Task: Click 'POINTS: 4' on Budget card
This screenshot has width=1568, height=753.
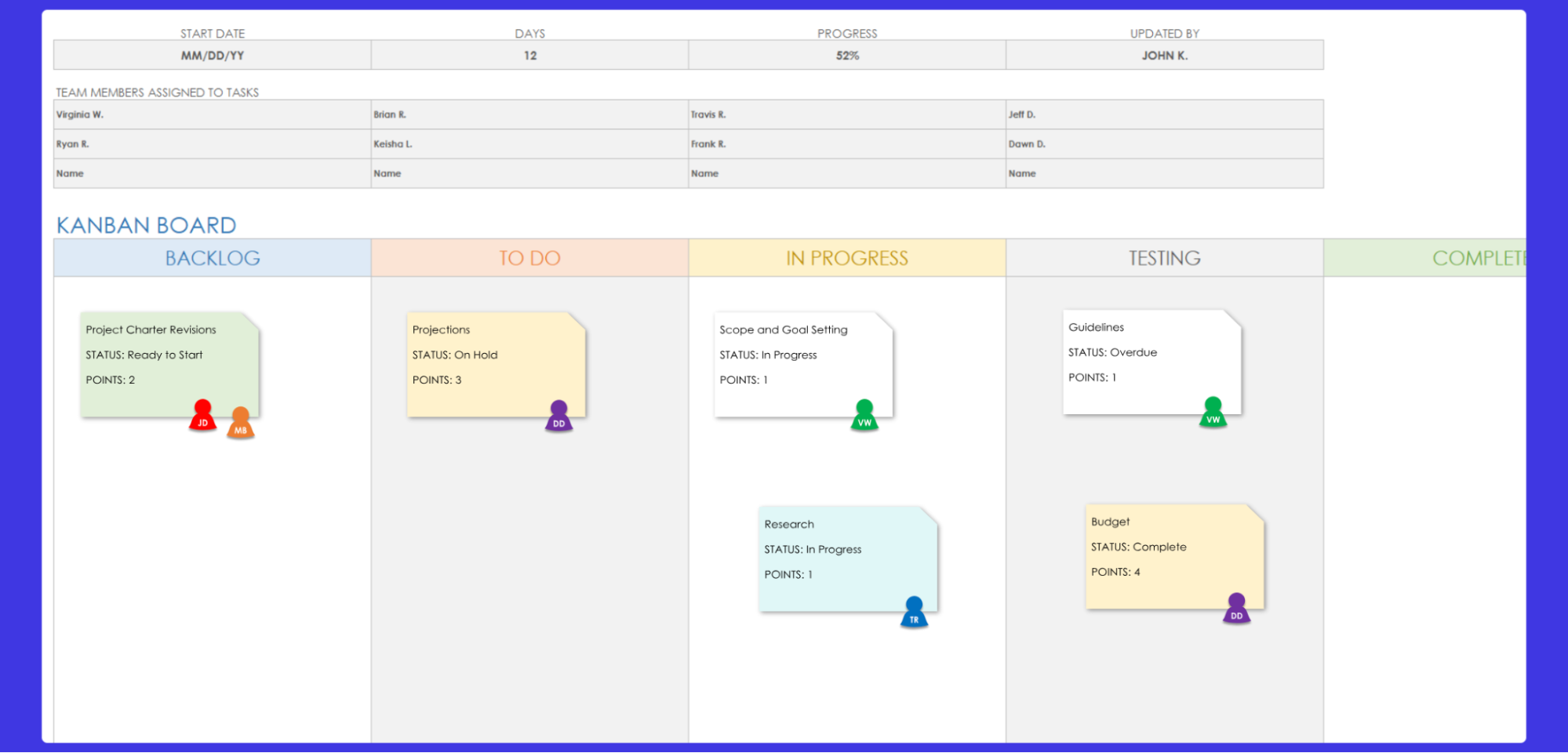Action: pos(1115,572)
